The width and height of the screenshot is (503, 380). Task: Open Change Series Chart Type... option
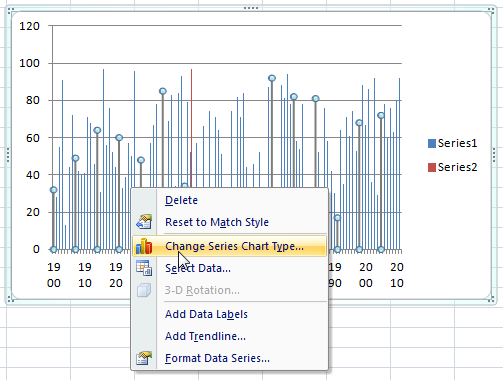(234, 246)
